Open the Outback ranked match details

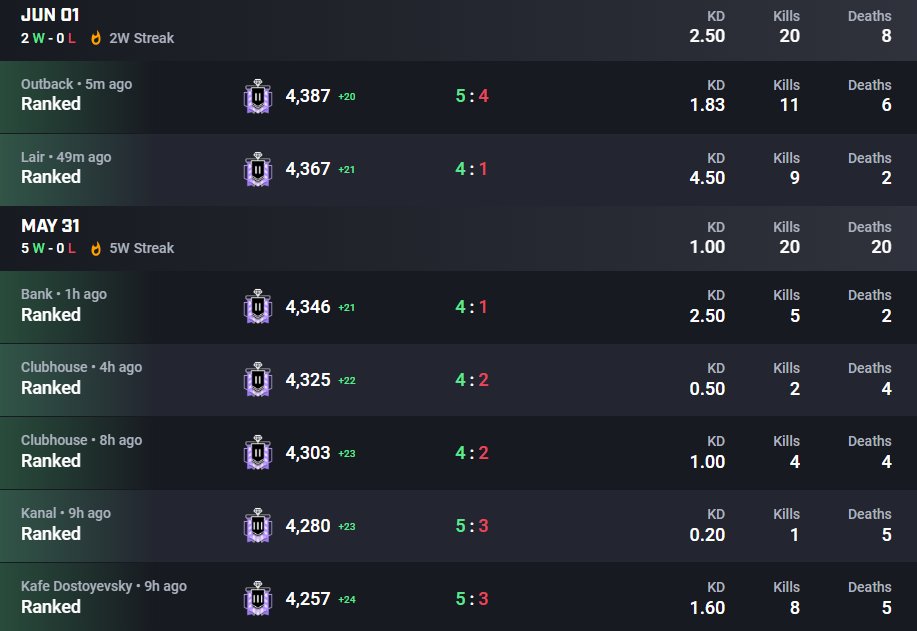[458, 97]
